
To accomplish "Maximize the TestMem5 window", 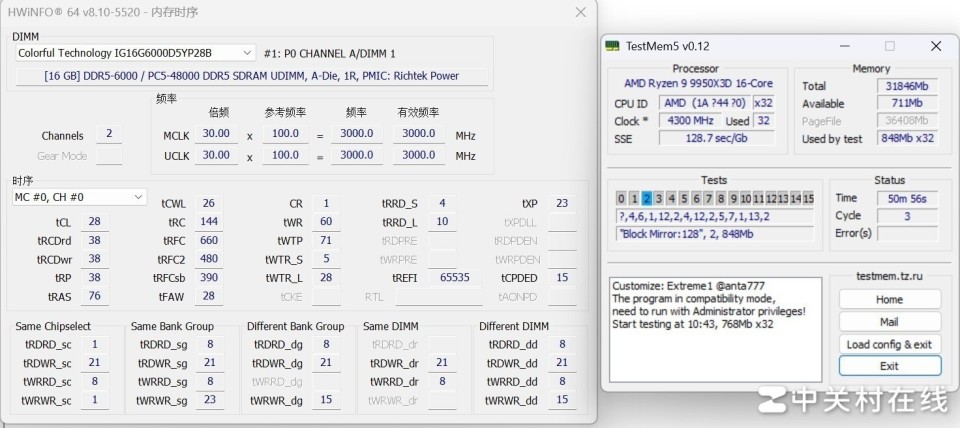I will pos(890,46).
